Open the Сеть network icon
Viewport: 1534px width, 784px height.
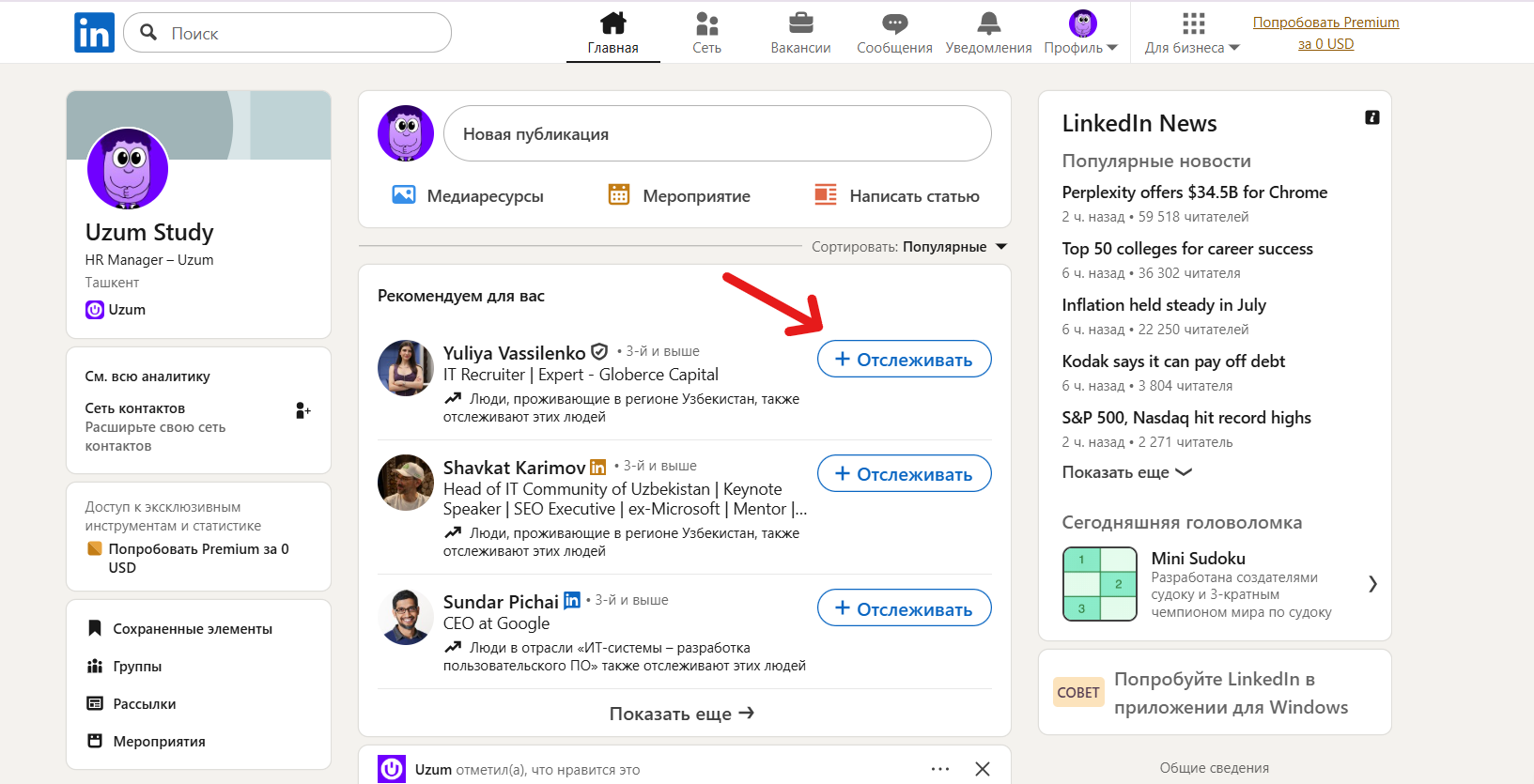tap(706, 23)
